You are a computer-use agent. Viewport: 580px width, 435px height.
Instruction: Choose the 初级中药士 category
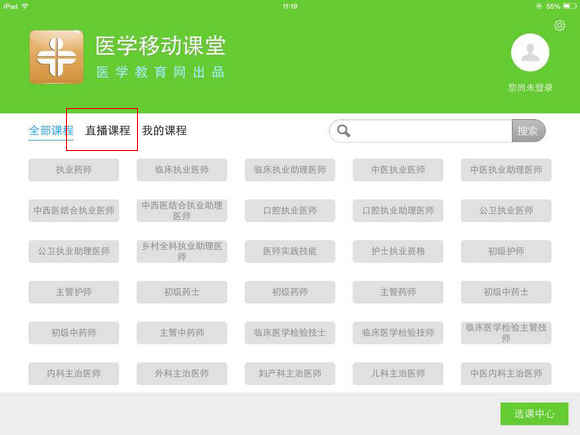coord(506,292)
